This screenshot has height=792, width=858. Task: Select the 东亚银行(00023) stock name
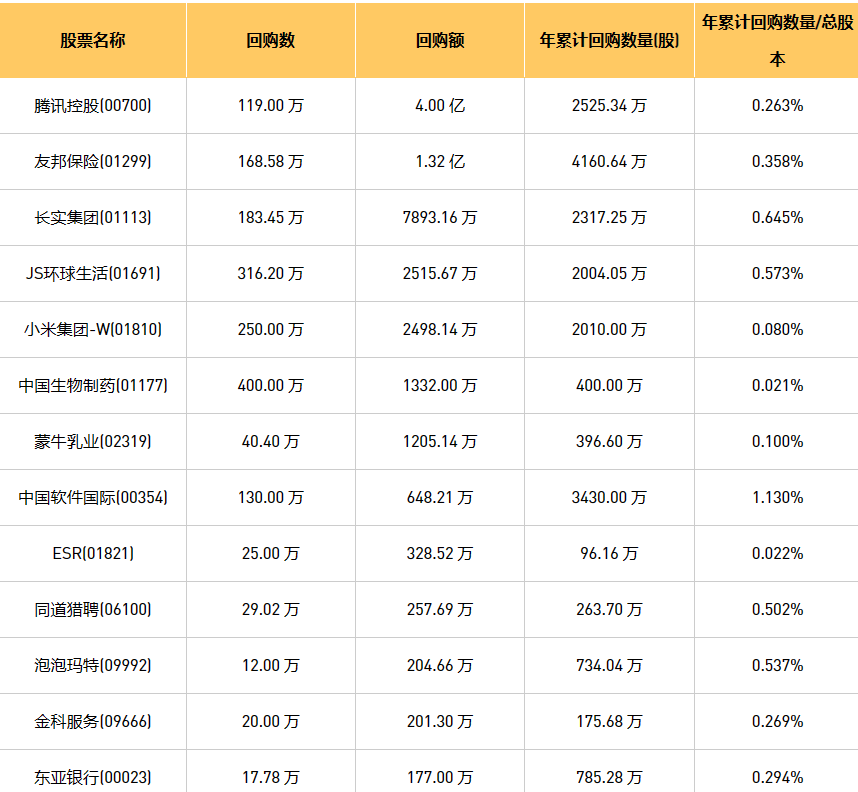(x=92, y=777)
